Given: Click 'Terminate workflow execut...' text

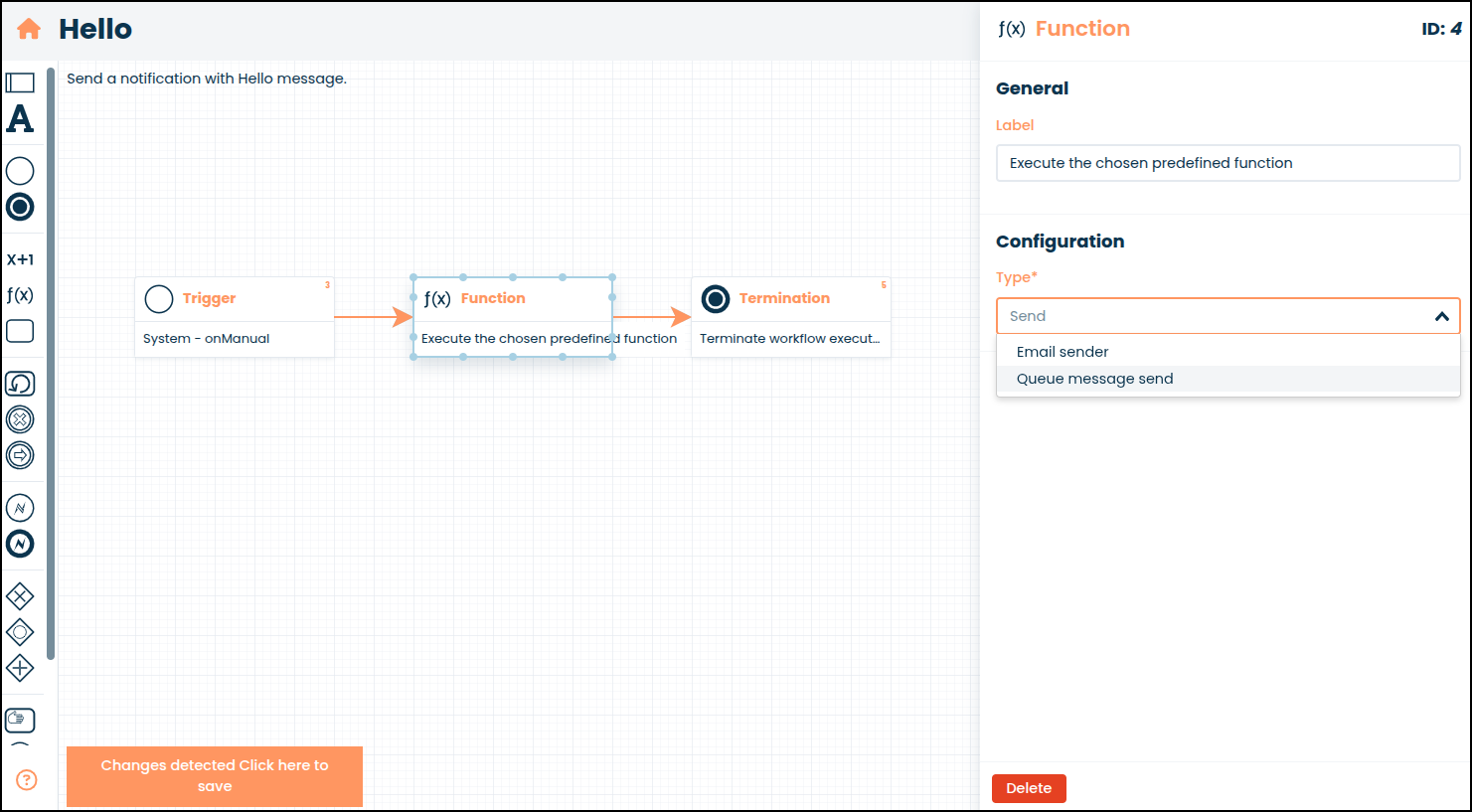Looking at the screenshot, I should 789,339.
